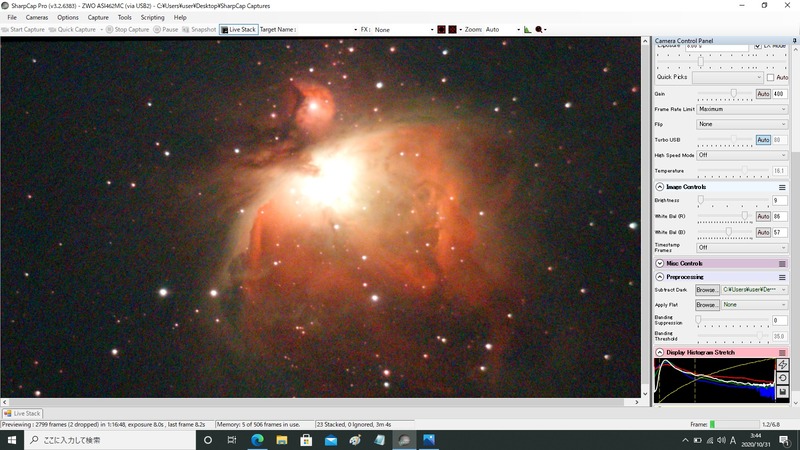
Task: Open Task View on the taskbar
Action: click(232, 440)
